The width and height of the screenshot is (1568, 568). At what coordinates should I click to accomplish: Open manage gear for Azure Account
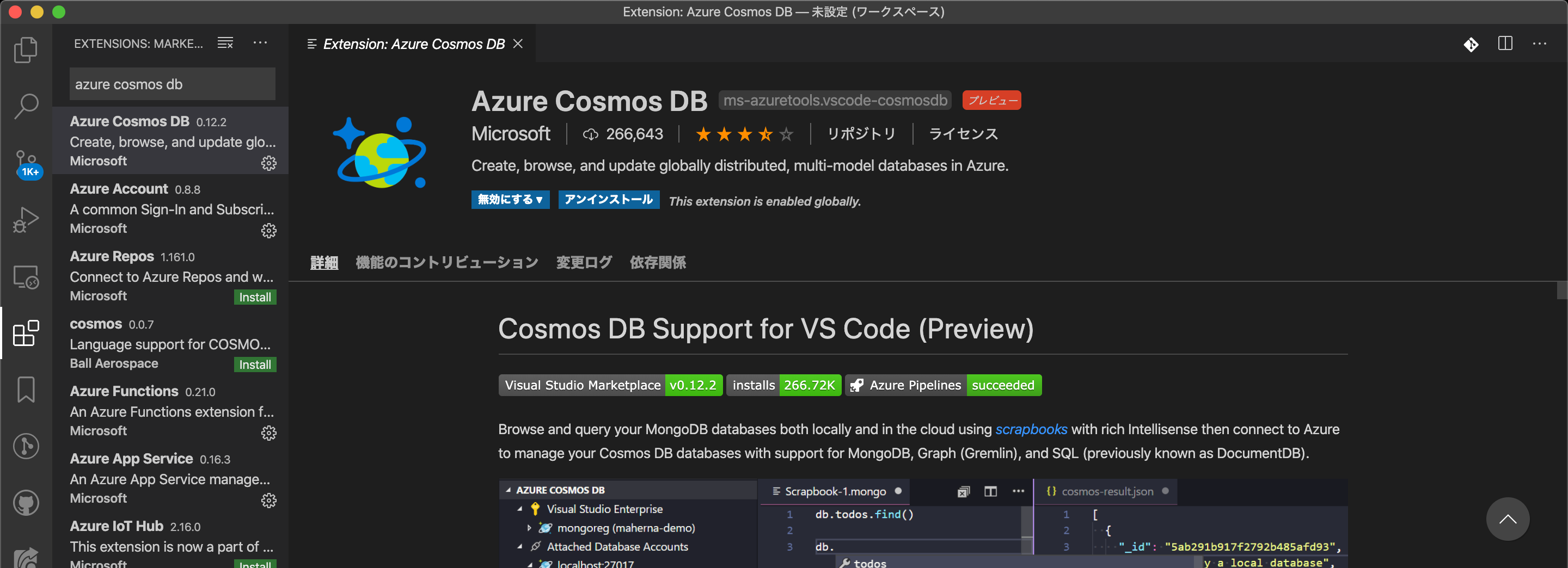(268, 231)
